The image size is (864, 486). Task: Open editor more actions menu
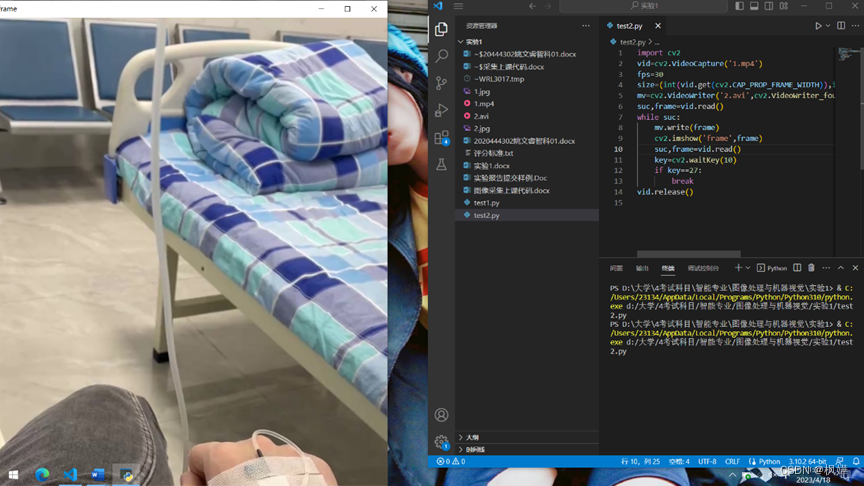click(855, 26)
